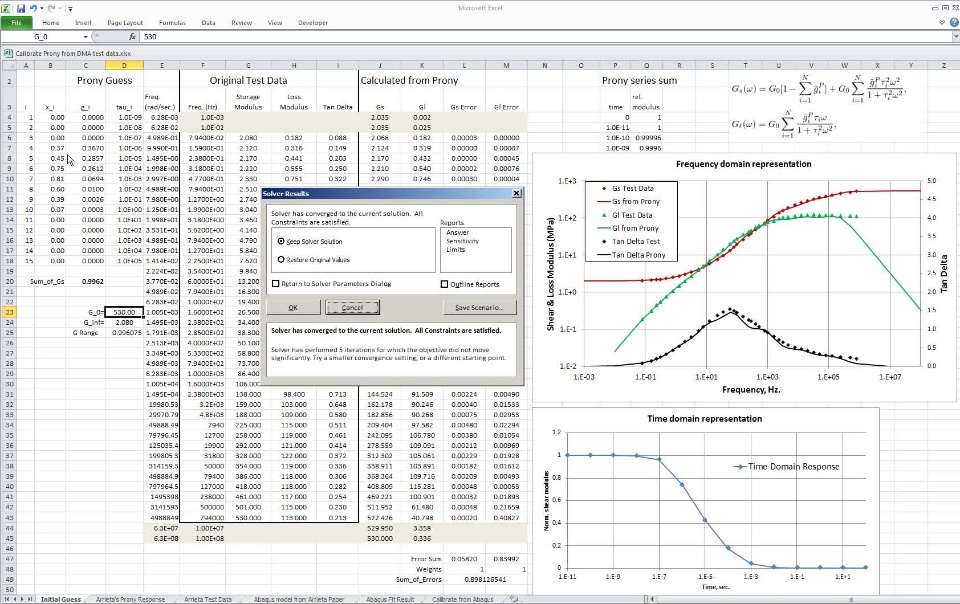Enable the Outline Reports checkbox
The height and width of the screenshot is (604, 960).
click(444, 284)
